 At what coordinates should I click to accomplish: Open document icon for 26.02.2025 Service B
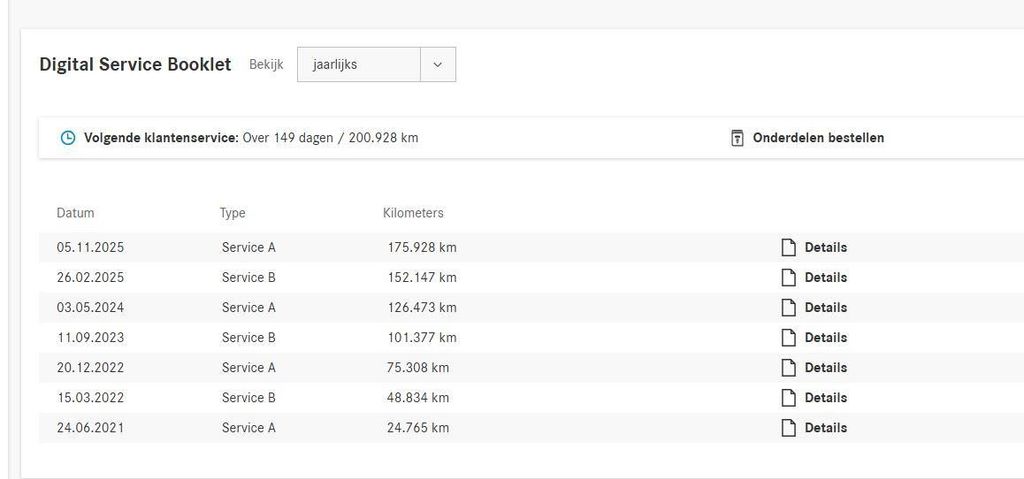pos(789,278)
